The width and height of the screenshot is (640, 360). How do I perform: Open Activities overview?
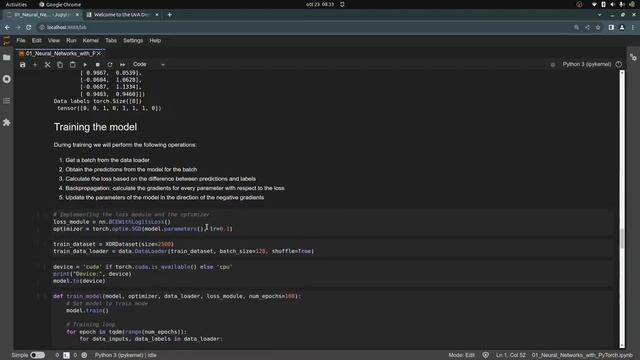tap(16, 4)
